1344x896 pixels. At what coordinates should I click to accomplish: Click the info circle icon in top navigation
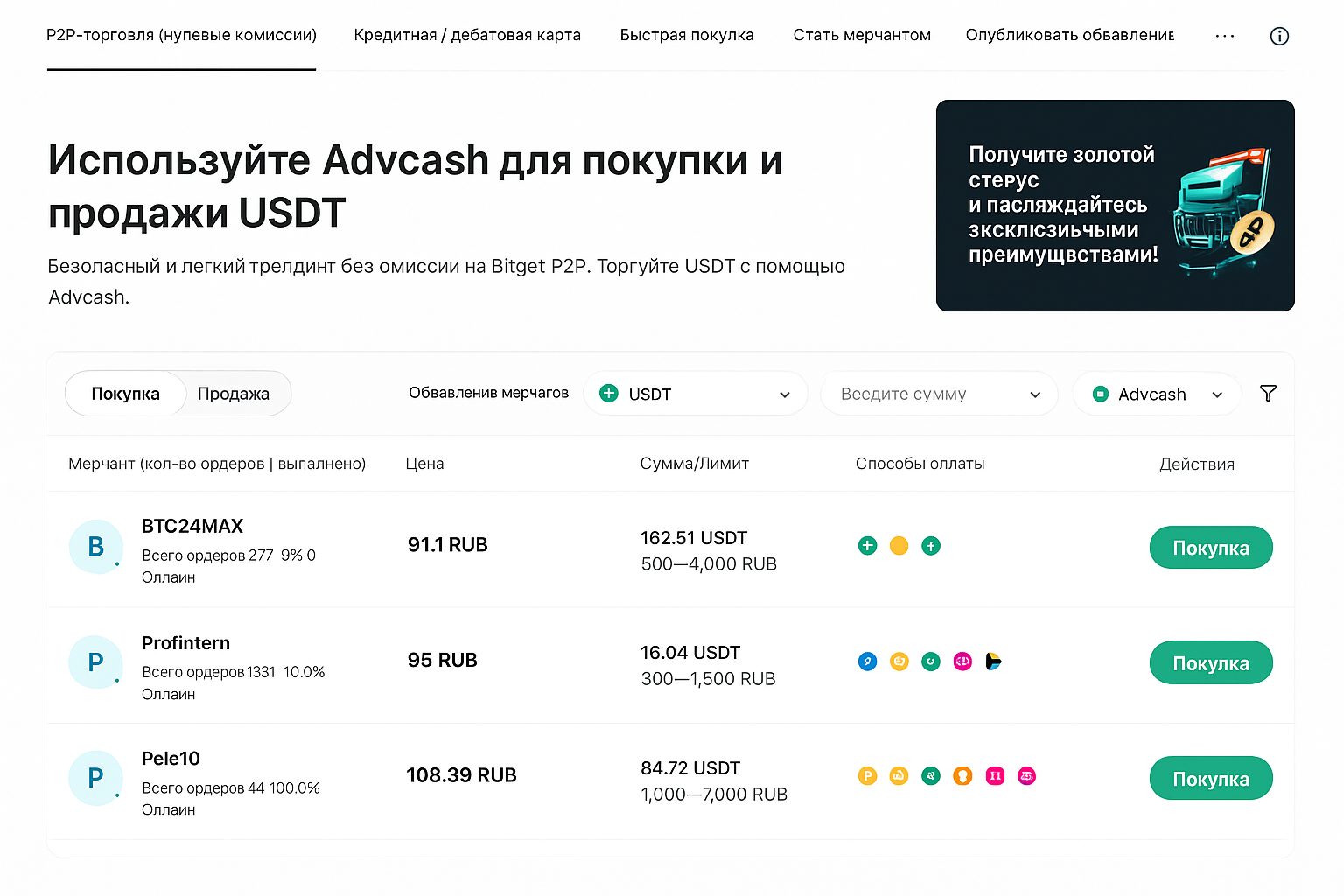click(x=1278, y=36)
